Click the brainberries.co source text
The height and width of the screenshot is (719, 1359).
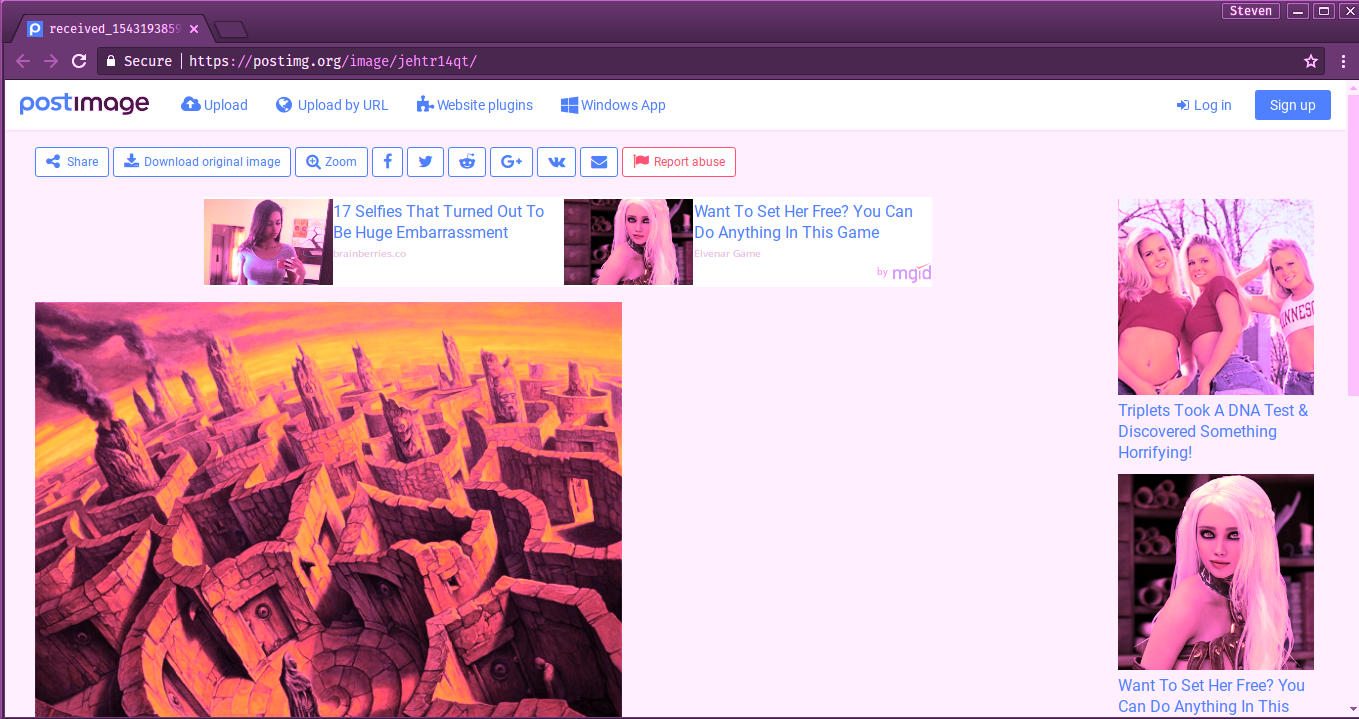(x=369, y=254)
